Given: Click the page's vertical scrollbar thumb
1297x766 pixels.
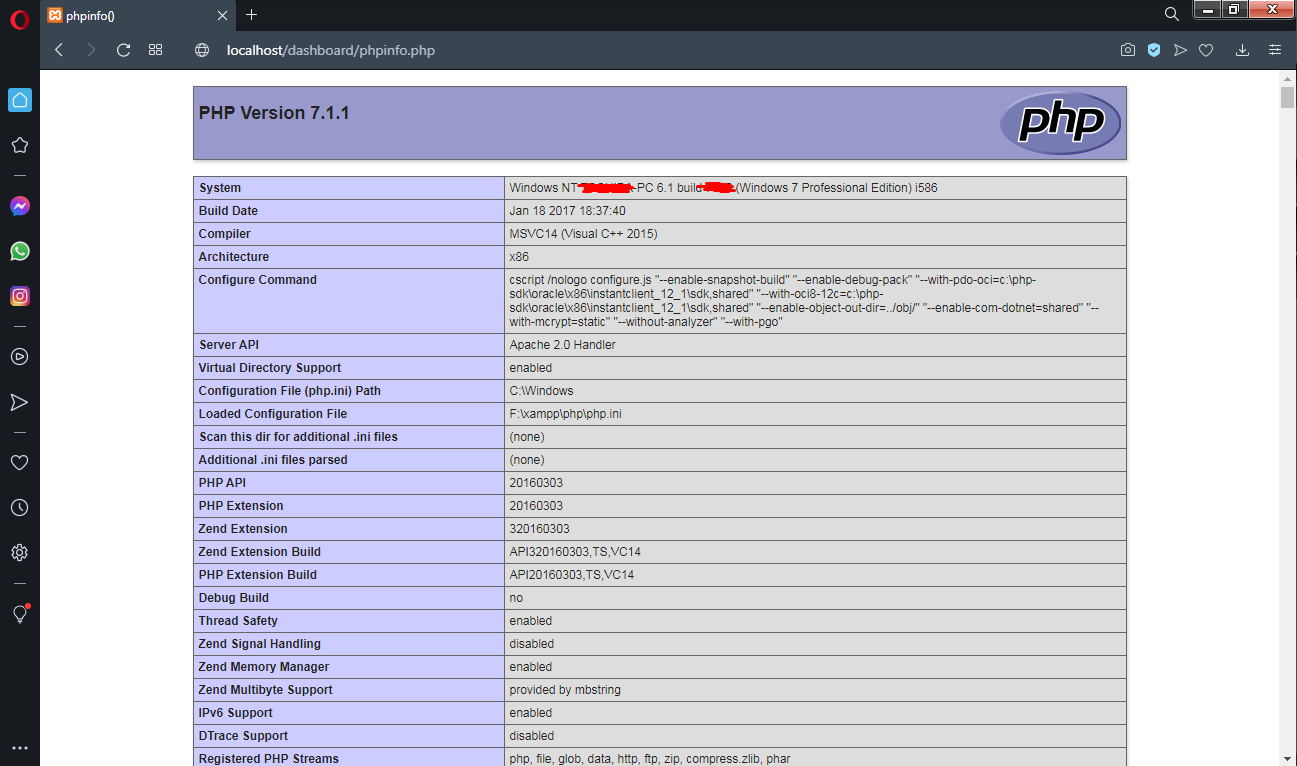Looking at the screenshot, I should [x=1287, y=97].
